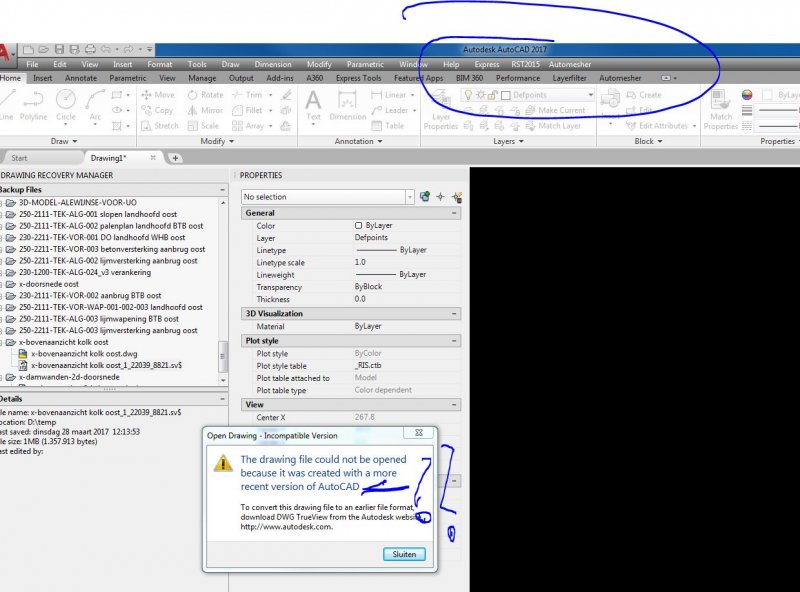Image resolution: width=800 pixels, height=592 pixels.
Task: Open the Tools menu
Action: point(196,64)
